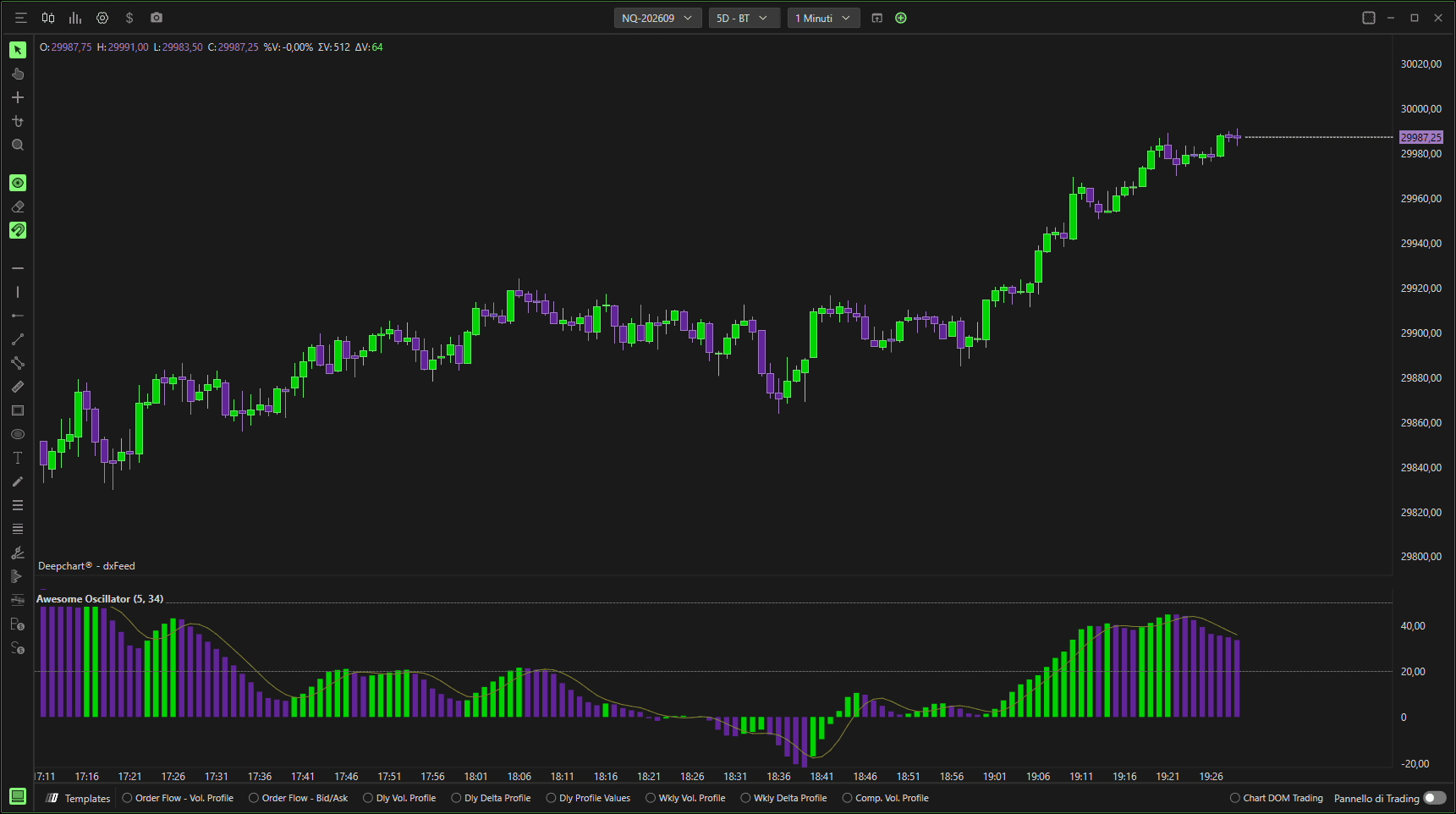Open chart settings gear icon
Screen dimensions: 1456x814
tap(102, 18)
